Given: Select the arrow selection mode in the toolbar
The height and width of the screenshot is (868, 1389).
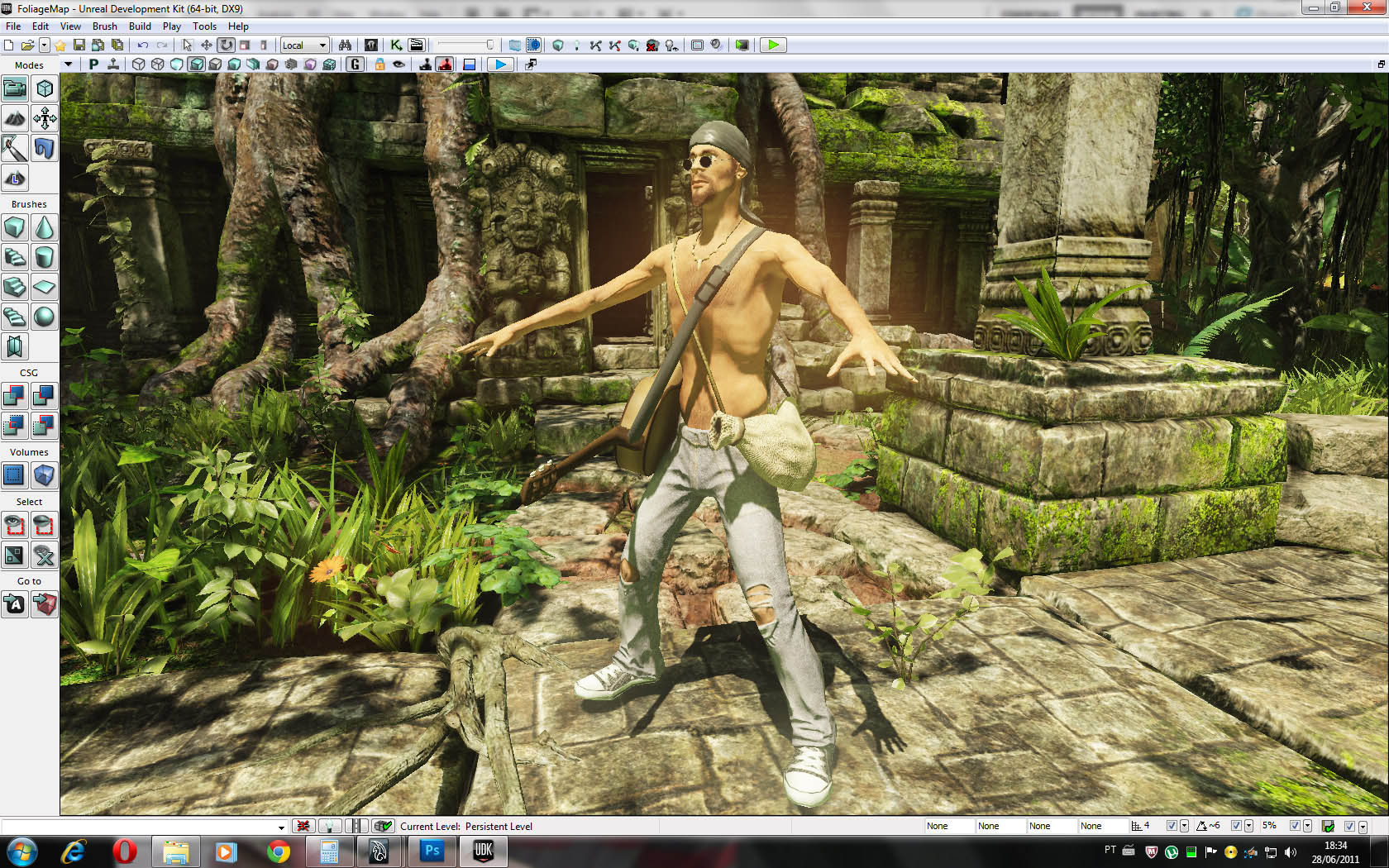Looking at the screenshot, I should coord(188,45).
